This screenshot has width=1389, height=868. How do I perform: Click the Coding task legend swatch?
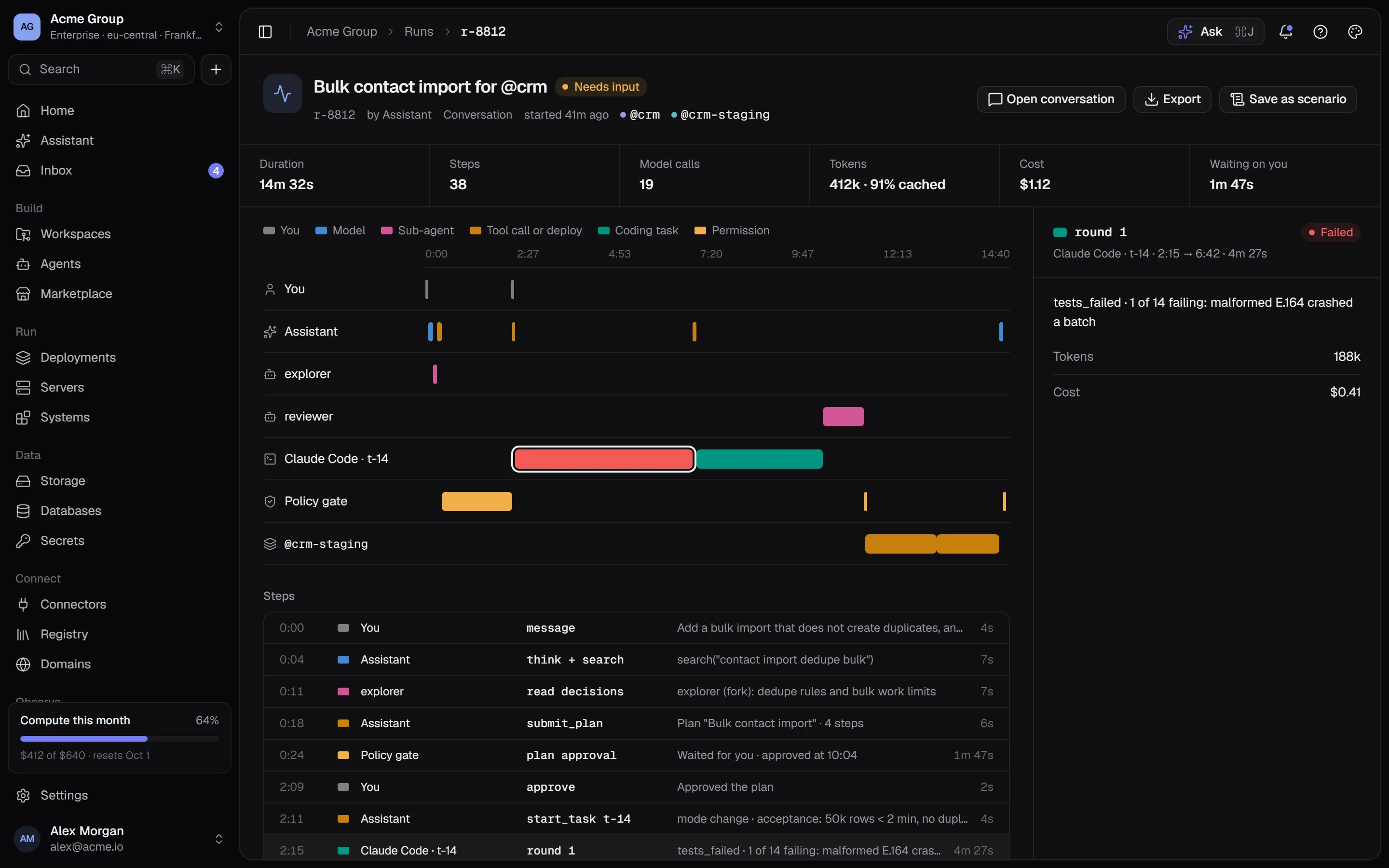point(603,230)
